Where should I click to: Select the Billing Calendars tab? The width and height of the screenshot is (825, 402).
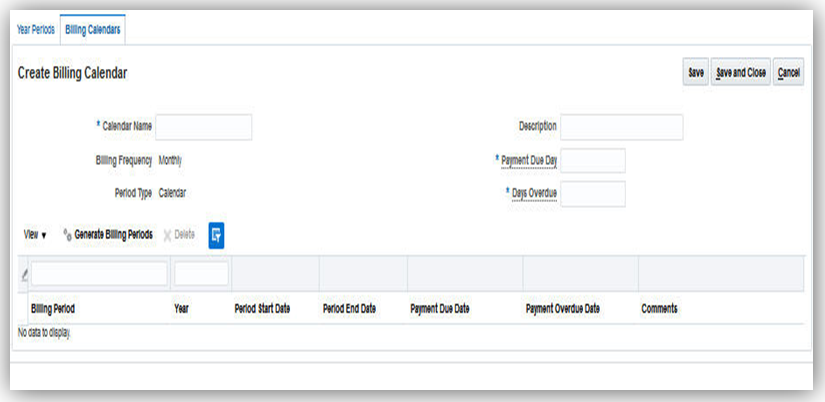91,29
